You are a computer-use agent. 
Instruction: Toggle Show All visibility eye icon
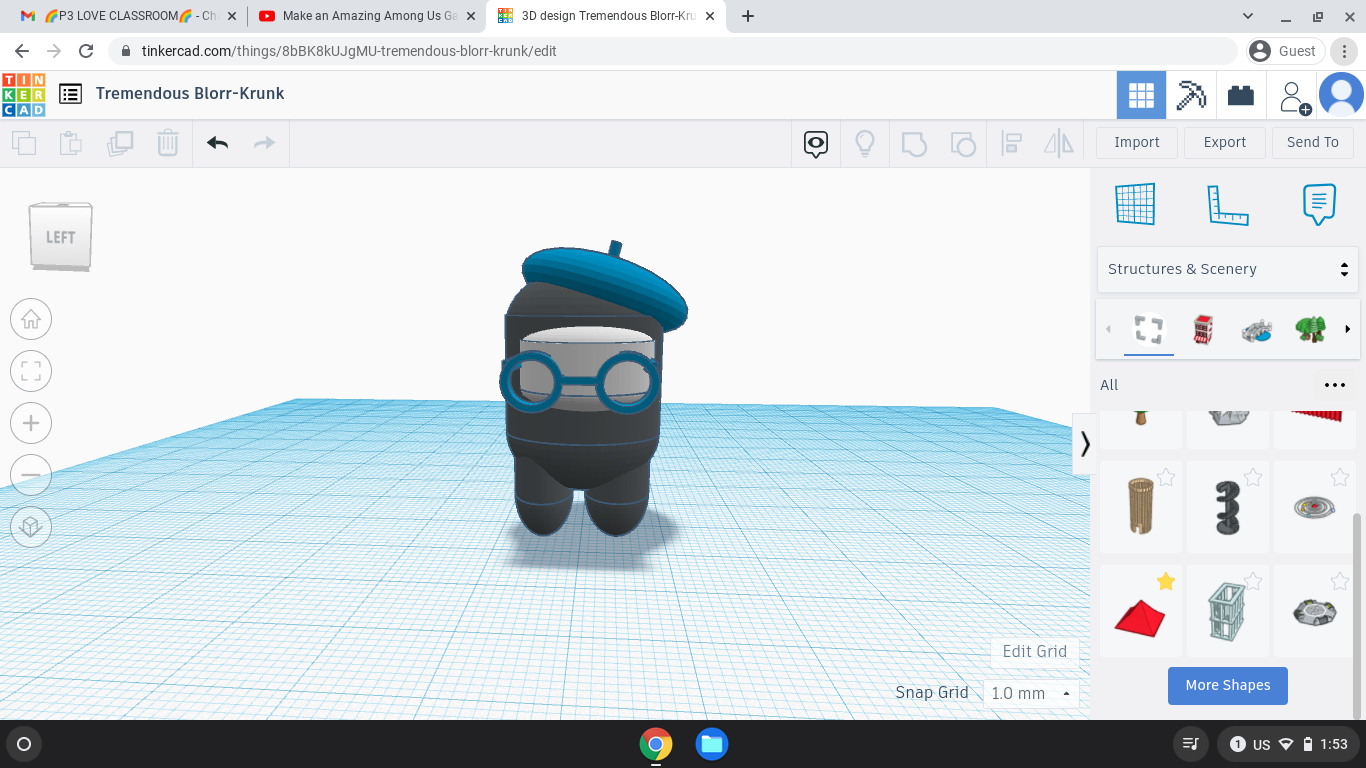coord(816,144)
